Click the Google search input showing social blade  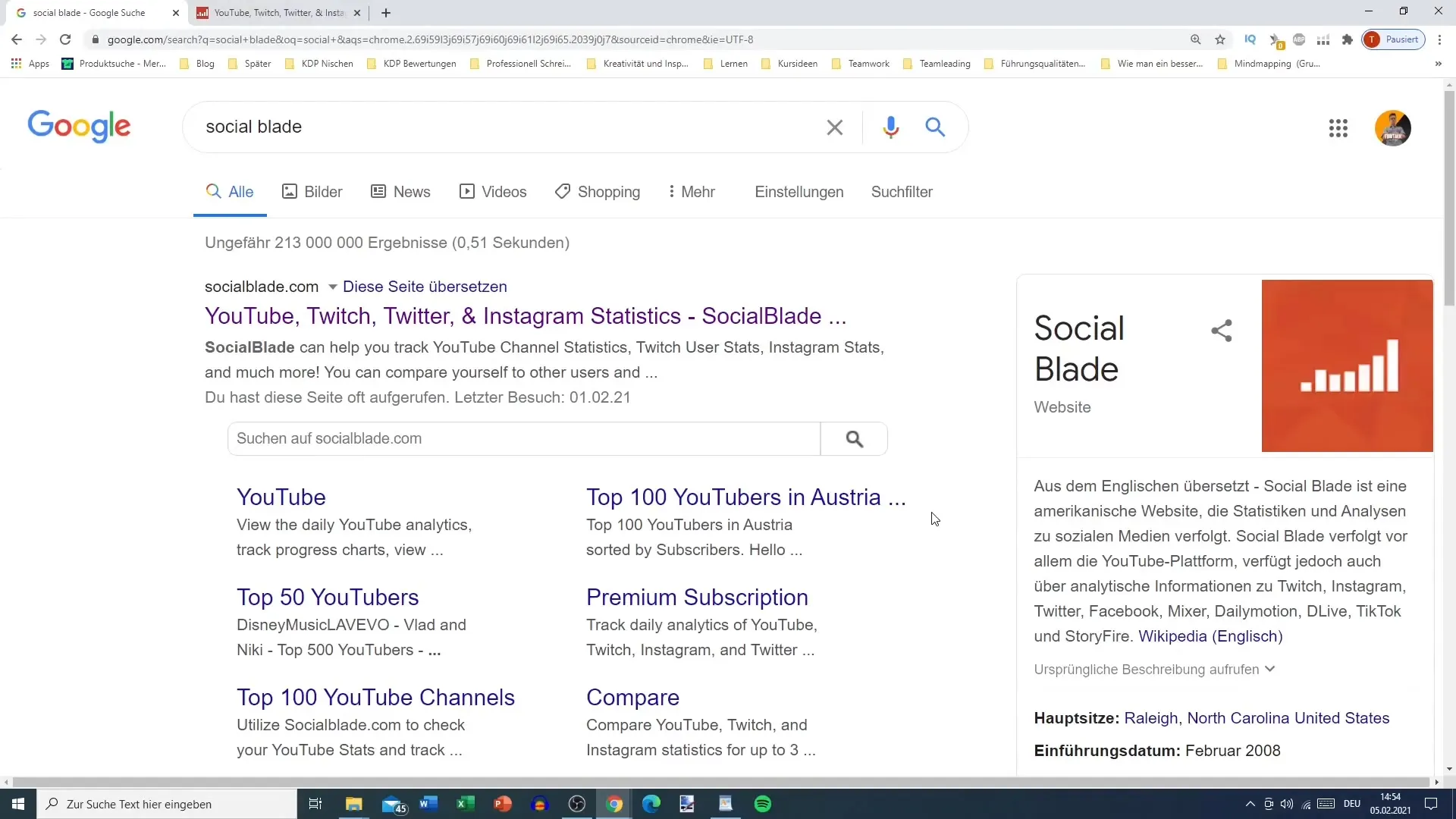pos(508,127)
